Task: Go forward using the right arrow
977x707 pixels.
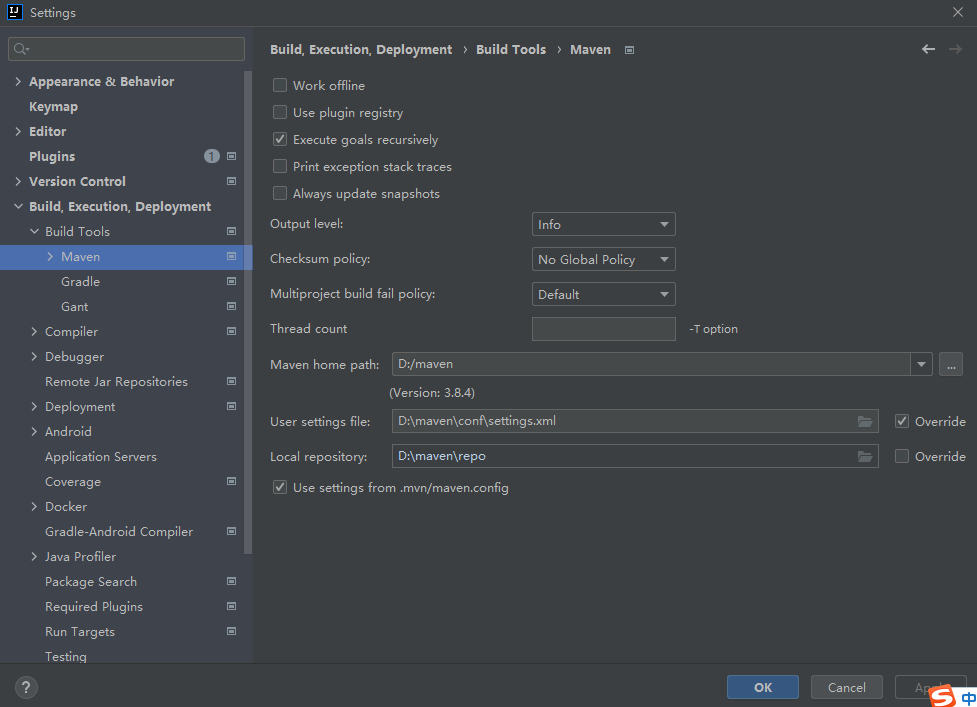Action: (955, 49)
